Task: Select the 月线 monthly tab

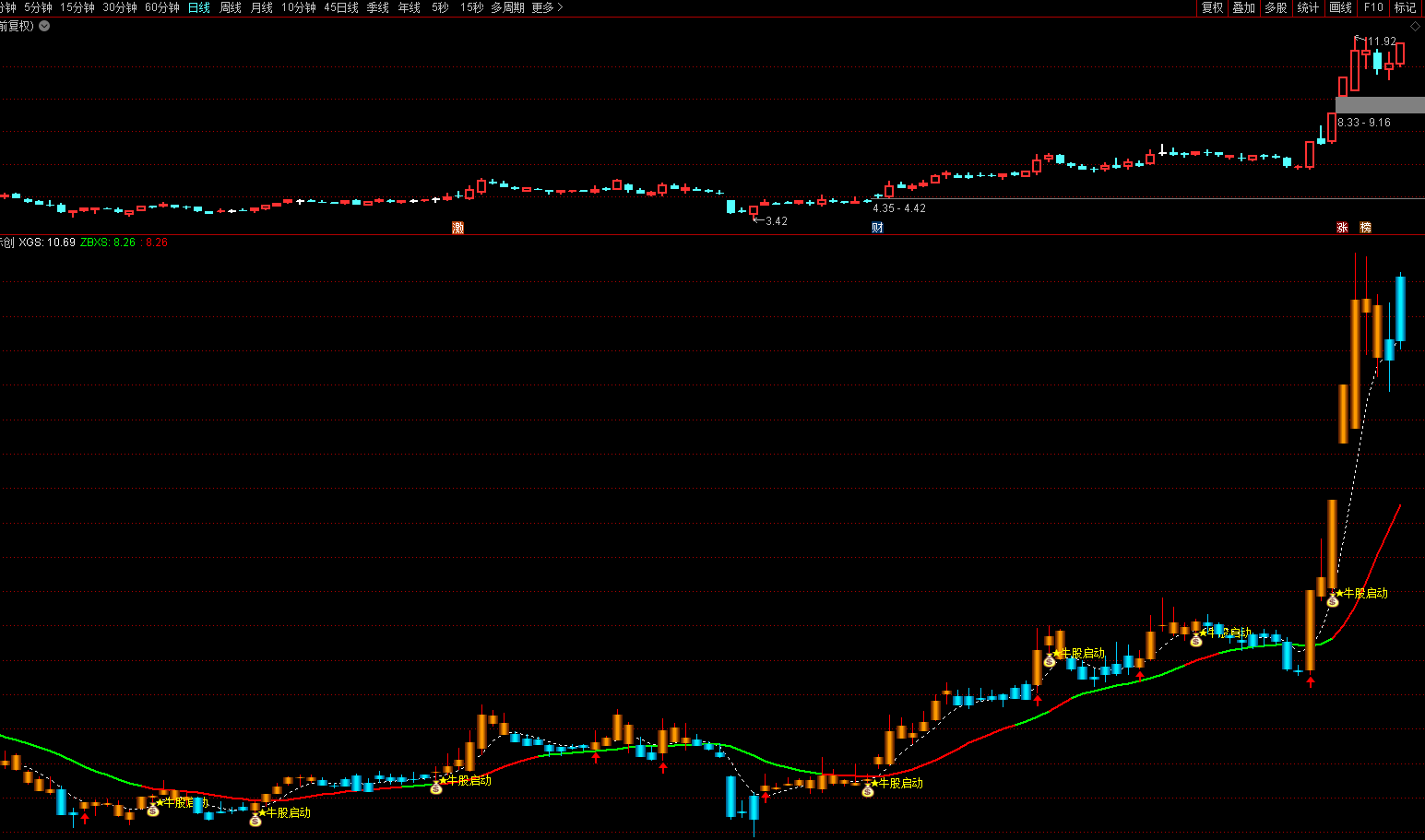Action: (x=262, y=7)
